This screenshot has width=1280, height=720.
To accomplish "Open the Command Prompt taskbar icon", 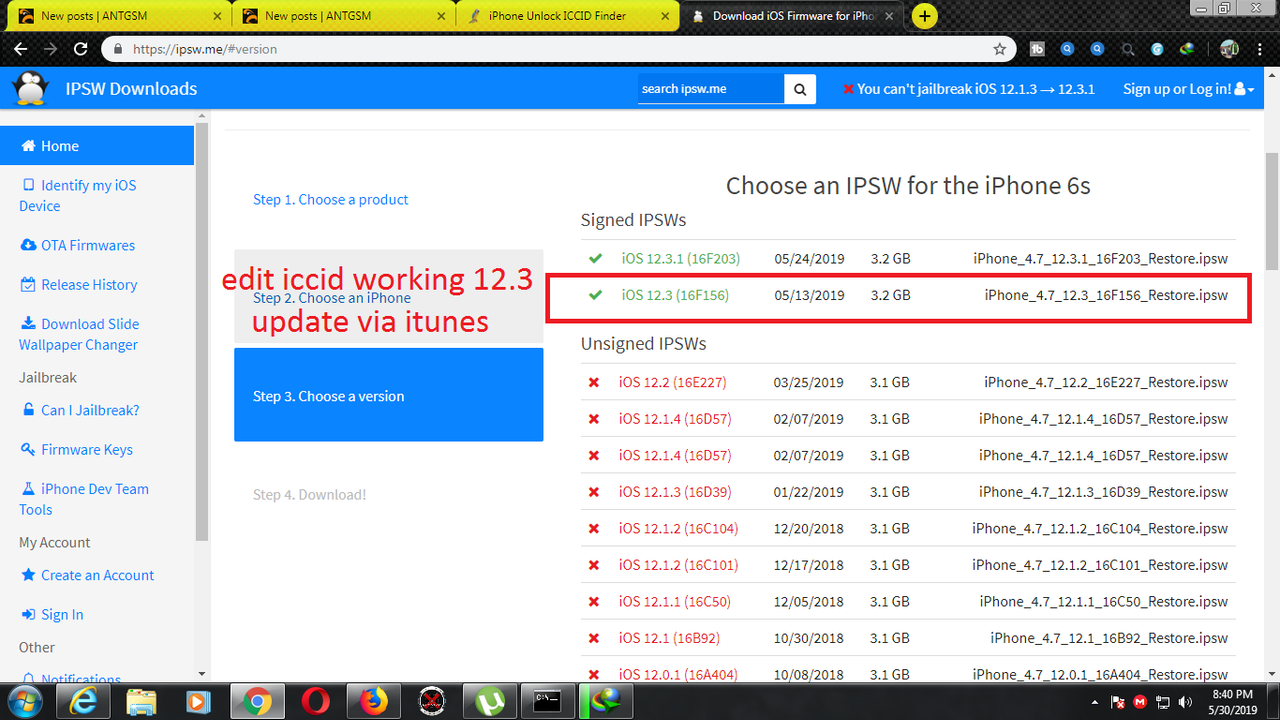I will tap(547, 701).
